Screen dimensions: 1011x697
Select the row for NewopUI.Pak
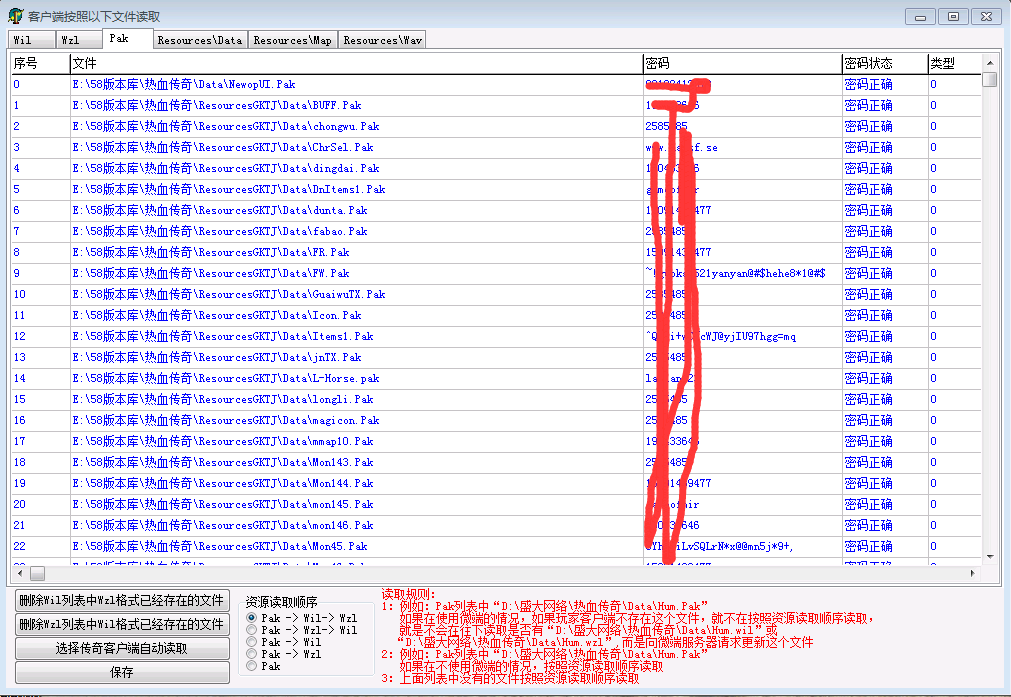point(496,84)
